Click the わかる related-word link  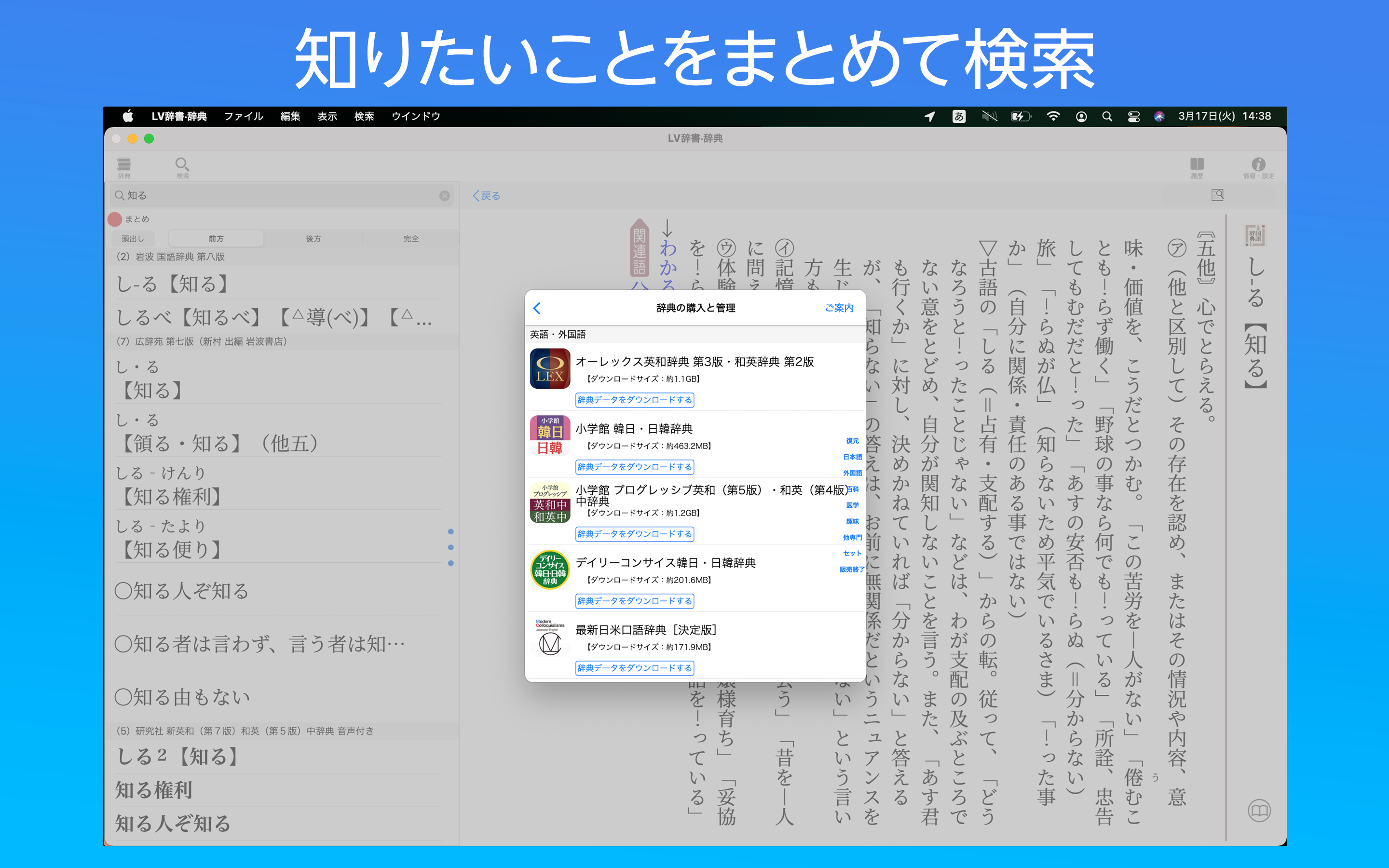point(667,265)
